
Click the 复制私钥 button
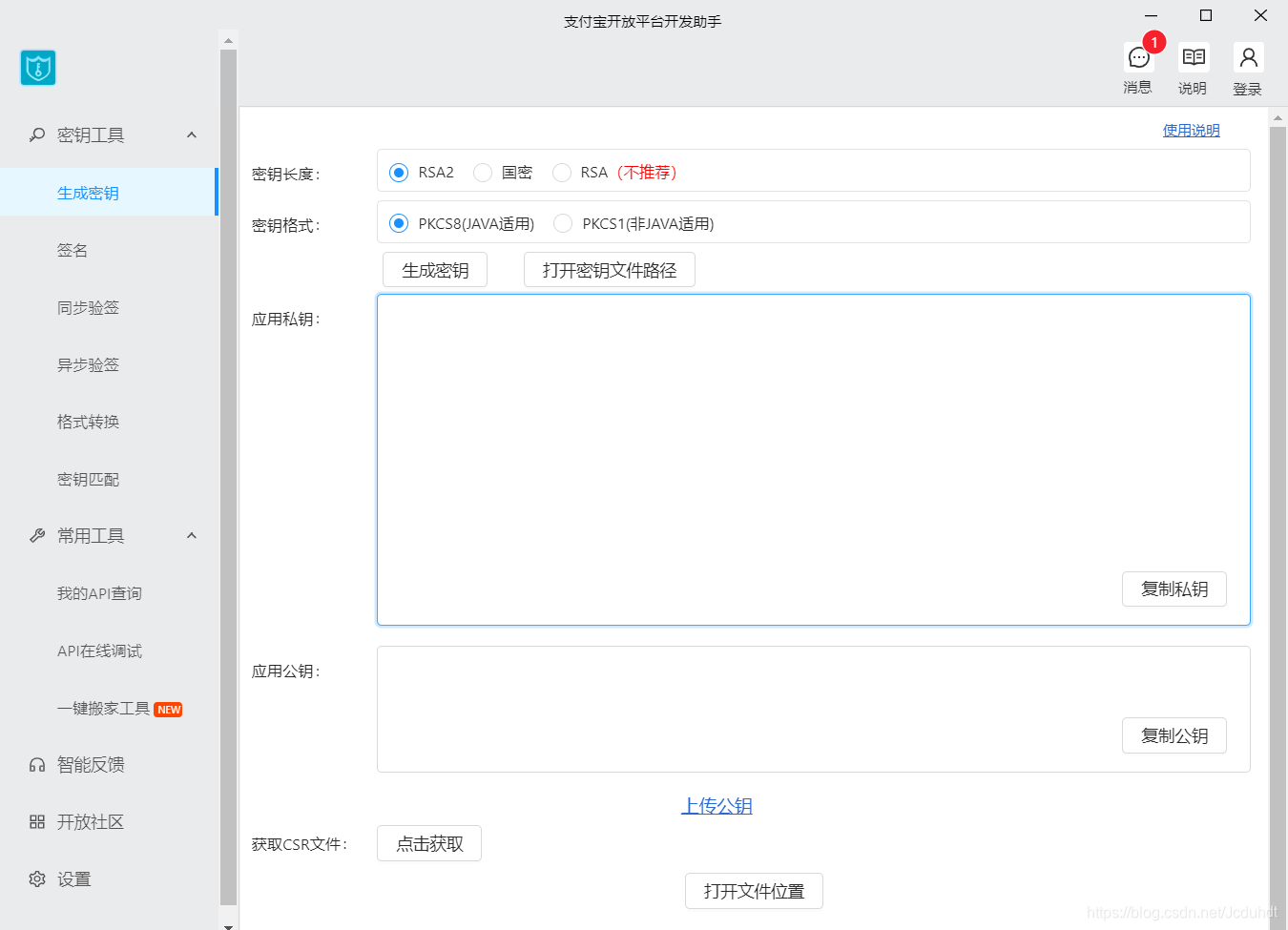[1174, 589]
